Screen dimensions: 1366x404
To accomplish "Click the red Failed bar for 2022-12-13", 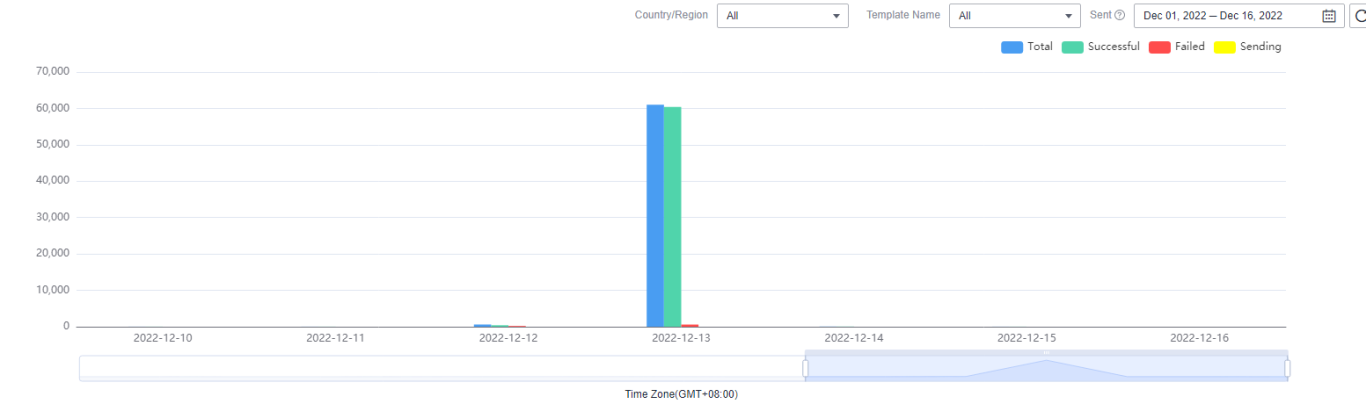I will pos(690,325).
